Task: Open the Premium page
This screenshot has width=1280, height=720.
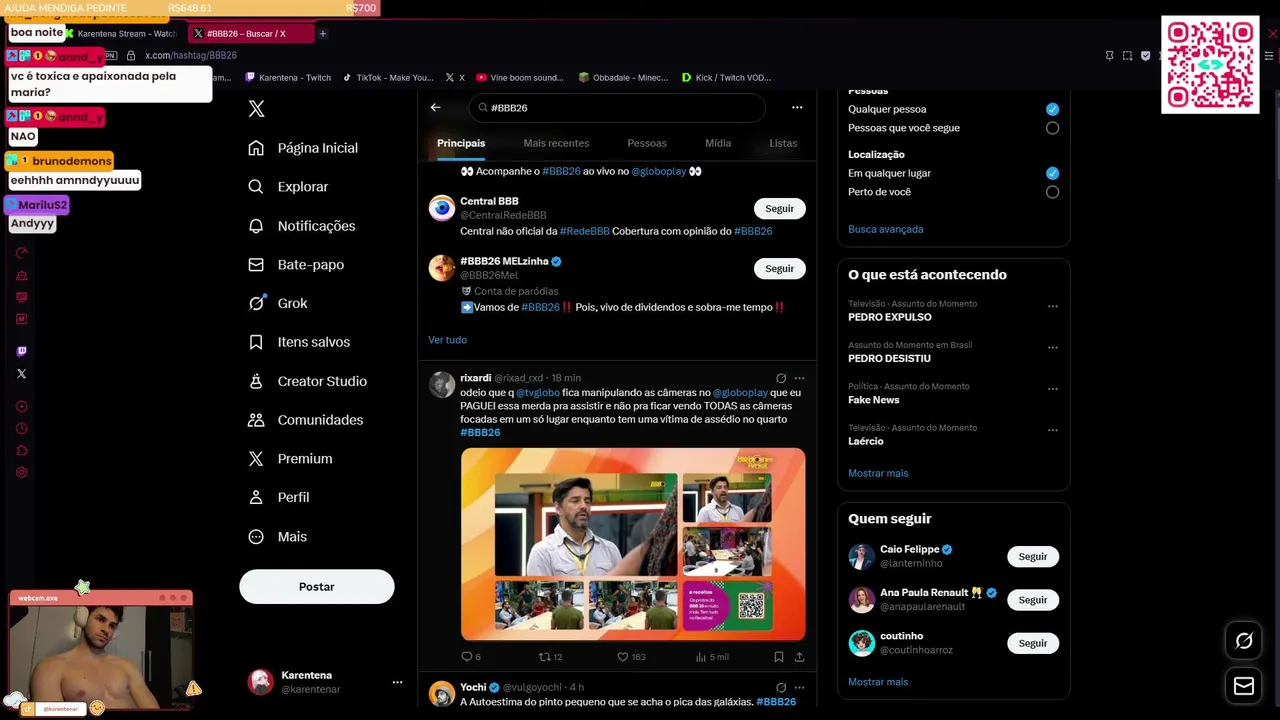Action: coord(290,459)
